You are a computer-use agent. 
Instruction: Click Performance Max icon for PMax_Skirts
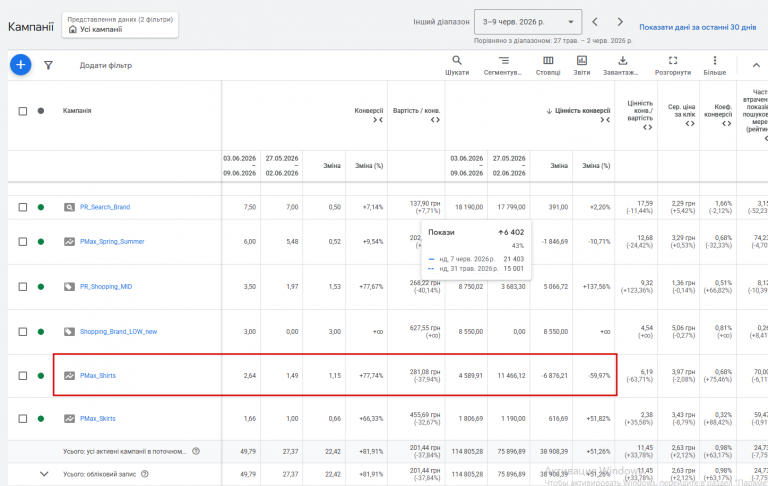(69, 418)
